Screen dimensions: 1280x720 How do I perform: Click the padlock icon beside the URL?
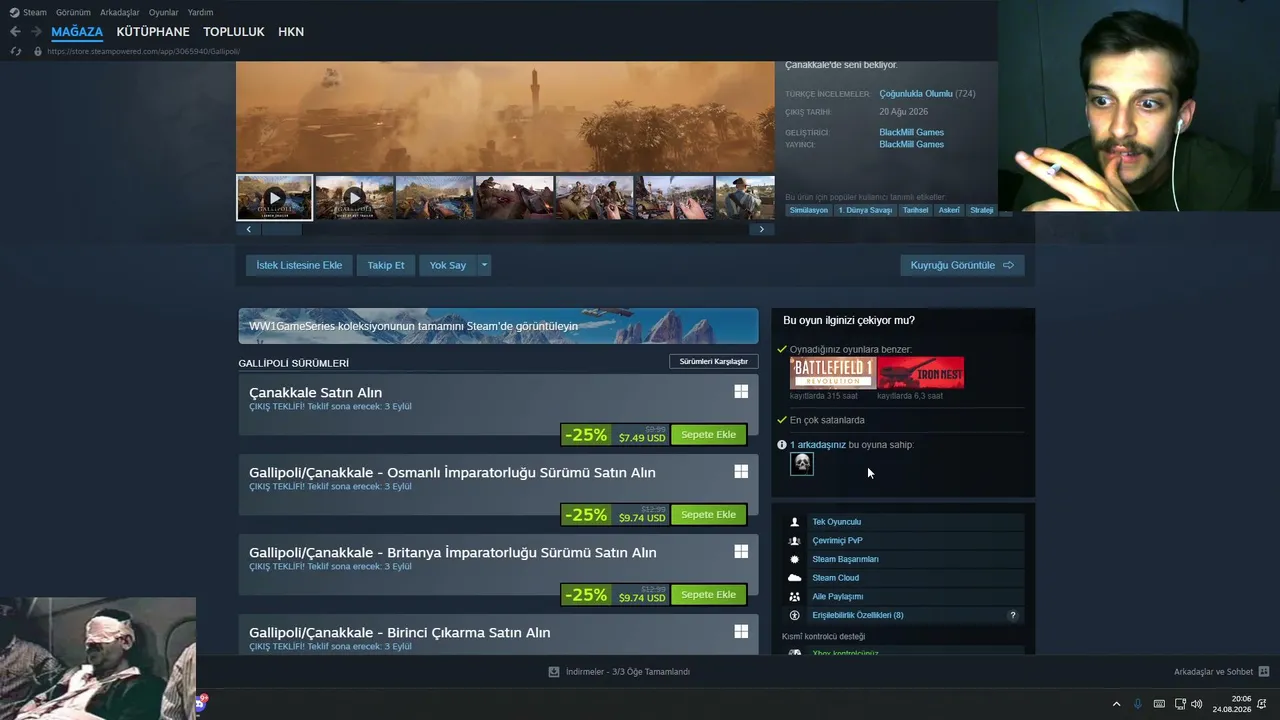tap(38, 51)
